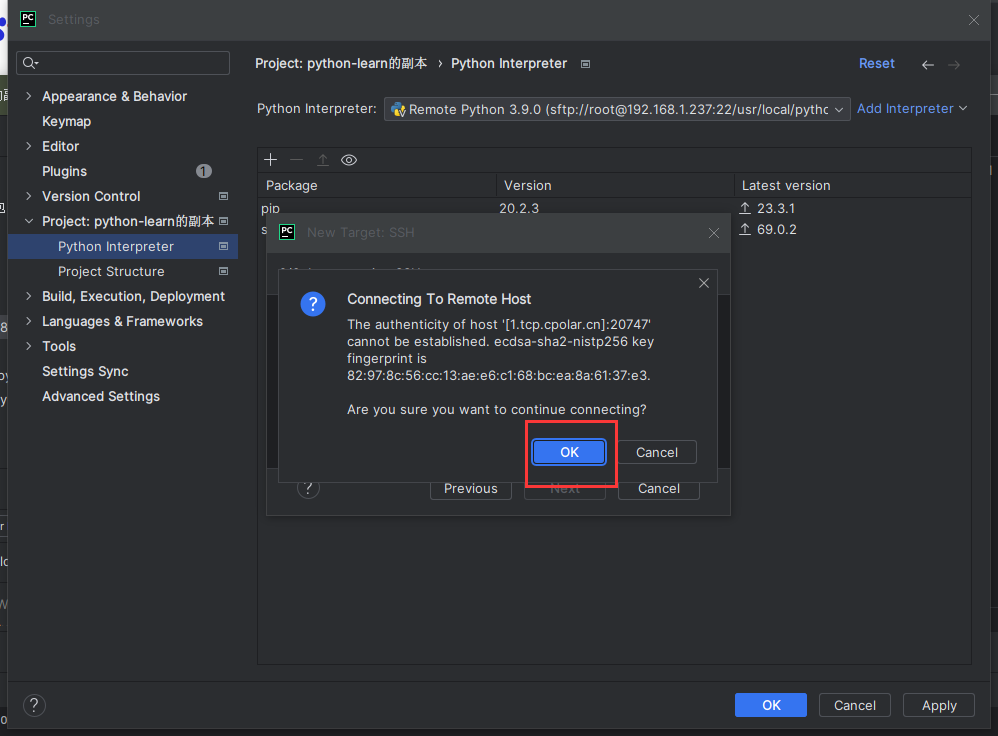
Task: Open the Keymap settings page
Action: point(66,121)
